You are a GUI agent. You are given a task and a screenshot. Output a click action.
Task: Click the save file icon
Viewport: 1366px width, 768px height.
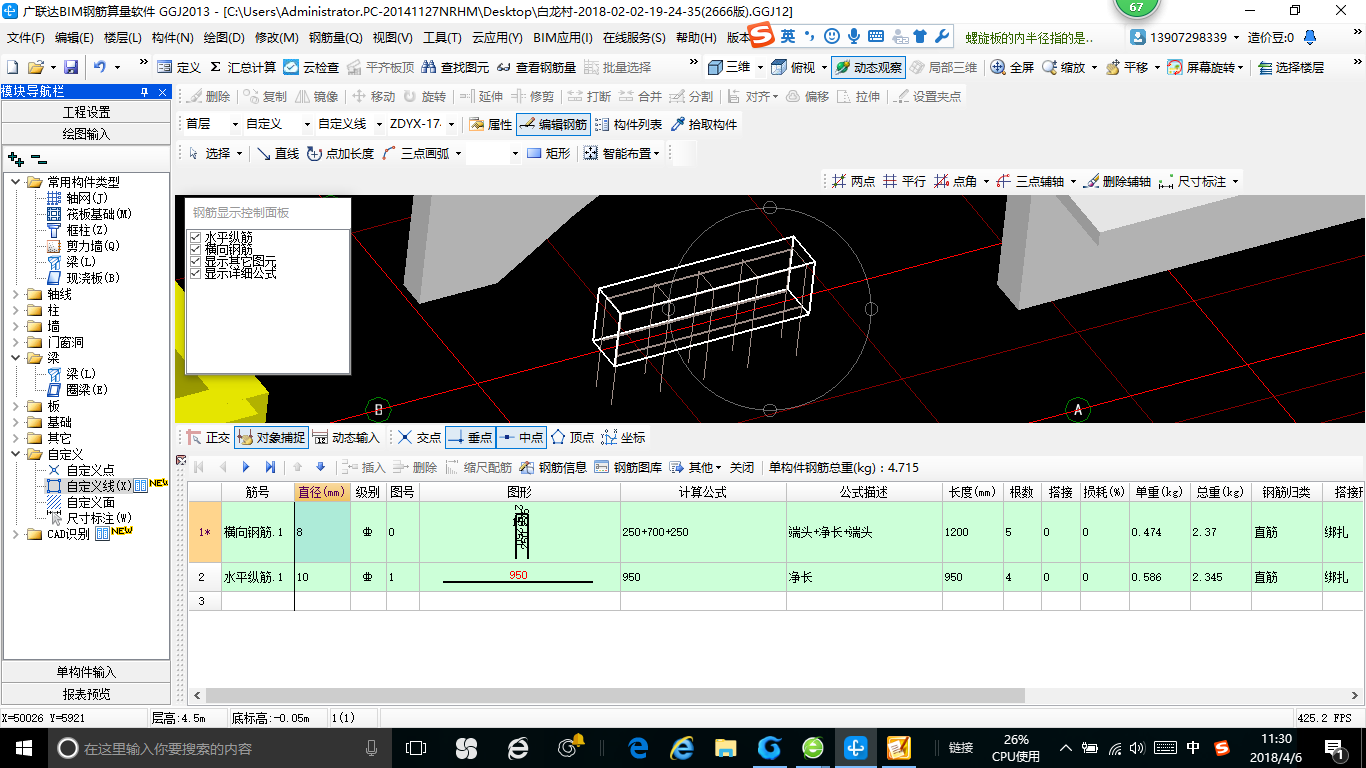(71, 67)
